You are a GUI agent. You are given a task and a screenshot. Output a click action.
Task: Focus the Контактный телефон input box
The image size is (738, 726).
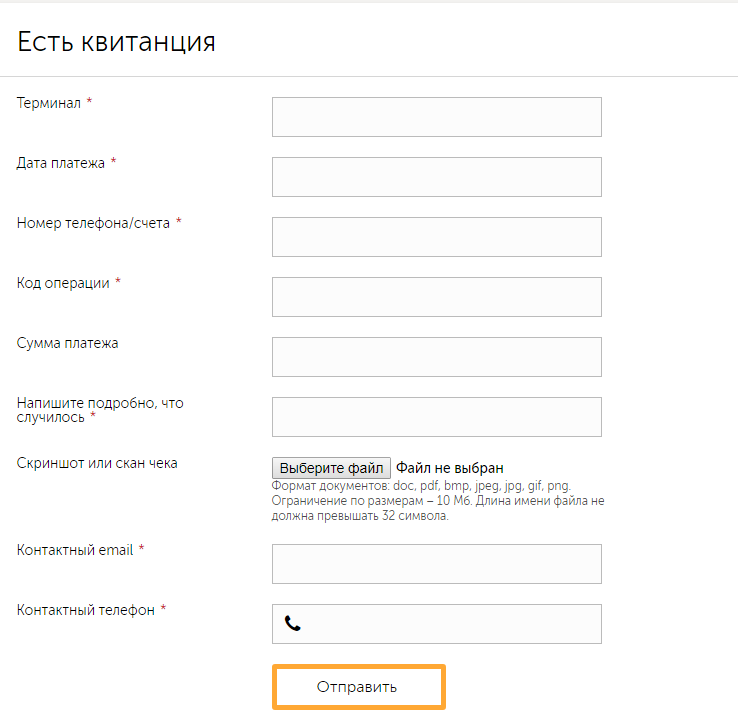click(450, 624)
